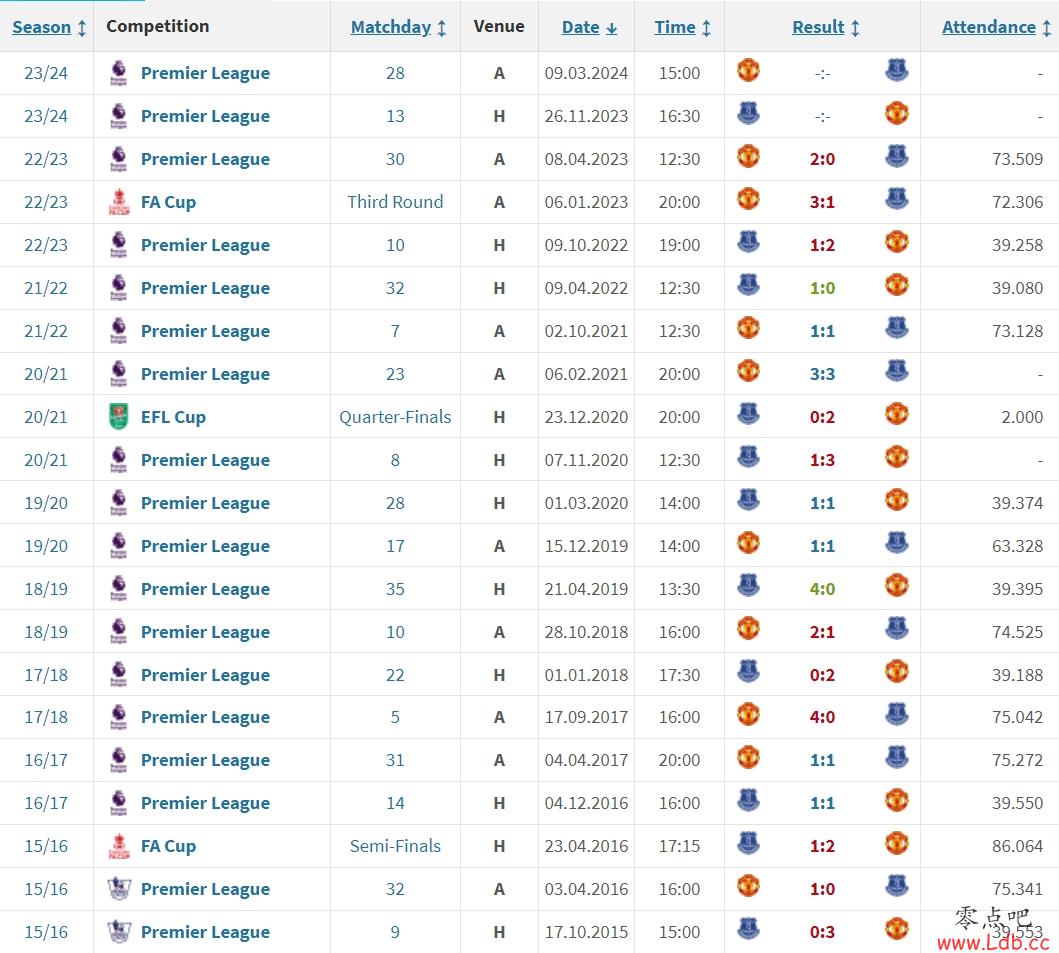The image size is (1059, 953).
Task: Open FA Cup link for Third Round
Action: click(x=168, y=202)
